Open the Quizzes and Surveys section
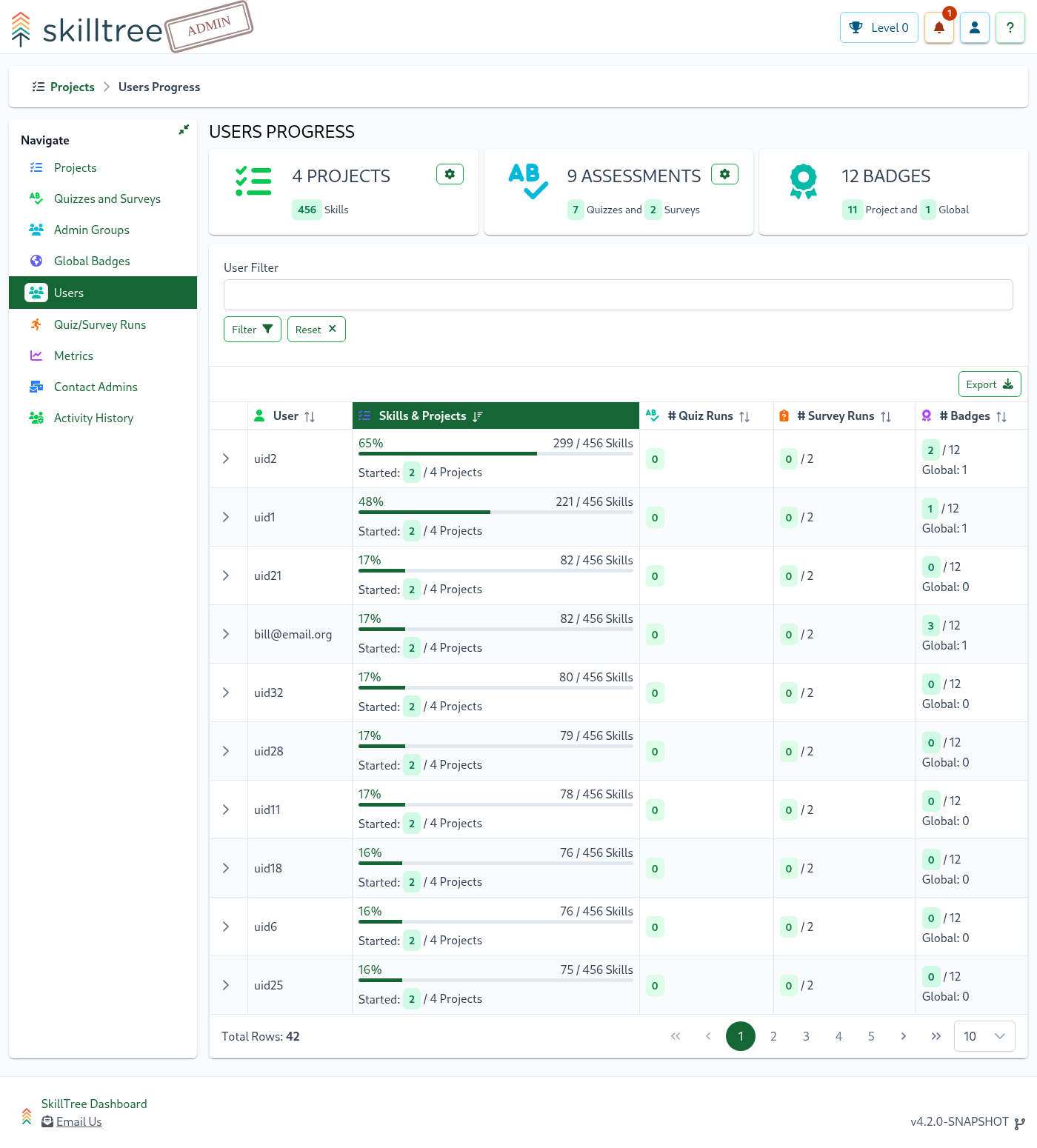This screenshot has width=1037, height=1148. (x=107, y=198)
